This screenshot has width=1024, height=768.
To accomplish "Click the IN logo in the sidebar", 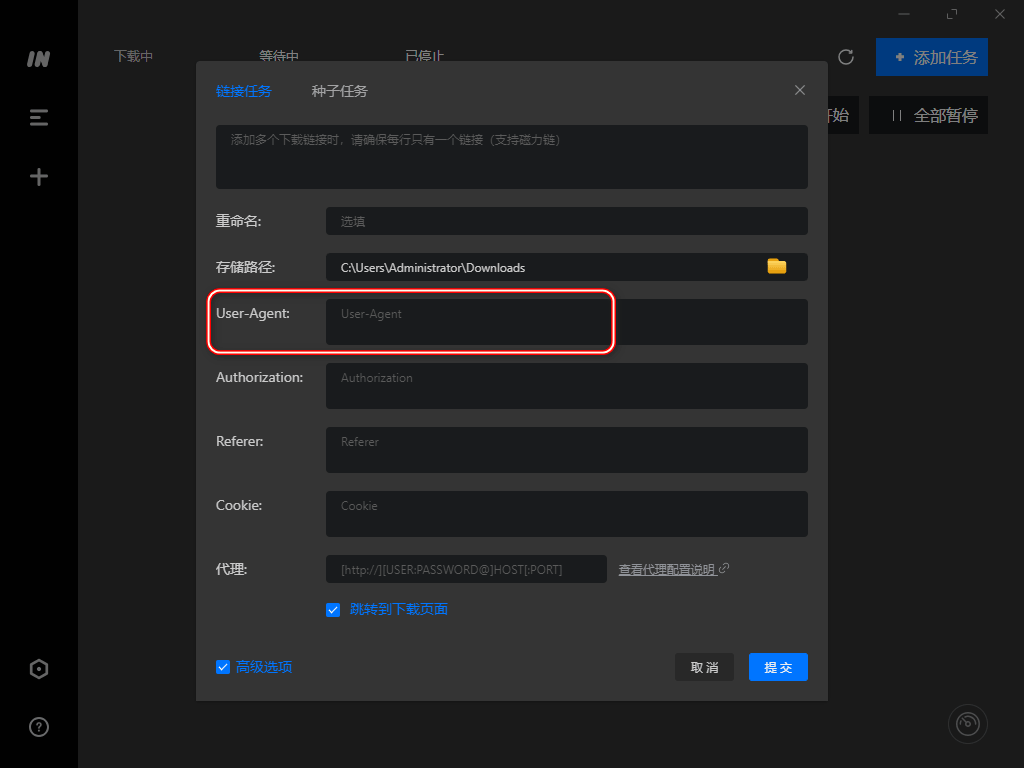I will coord(38,59).
